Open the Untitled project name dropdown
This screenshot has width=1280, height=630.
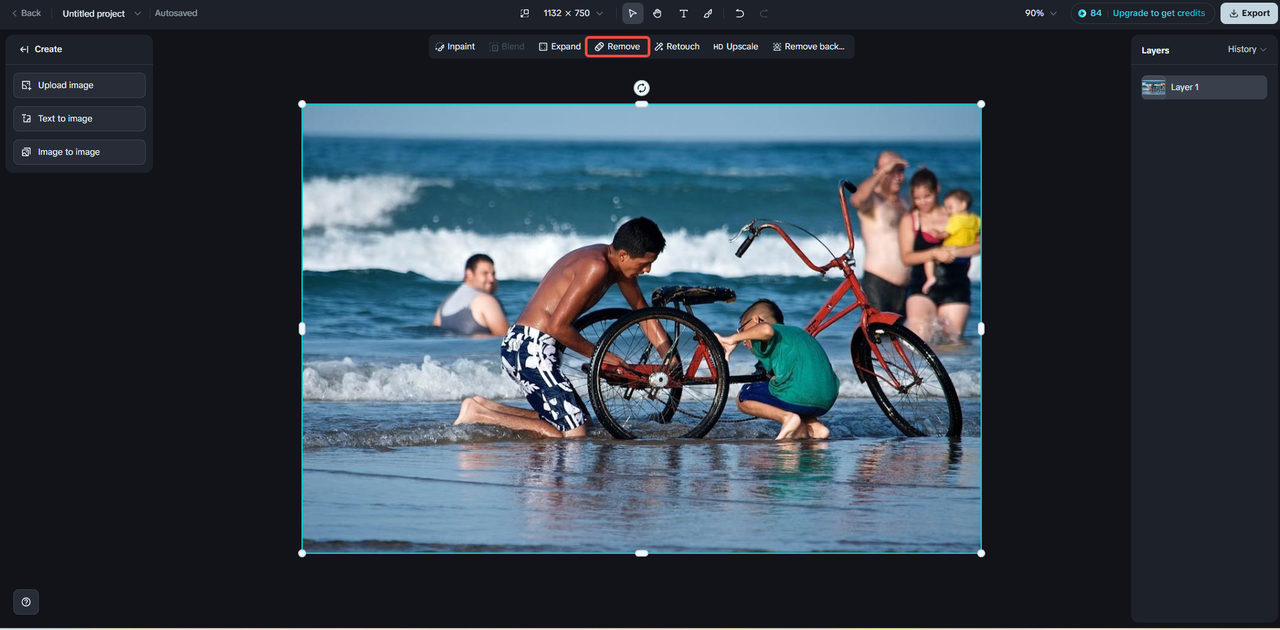pos(101,13)
